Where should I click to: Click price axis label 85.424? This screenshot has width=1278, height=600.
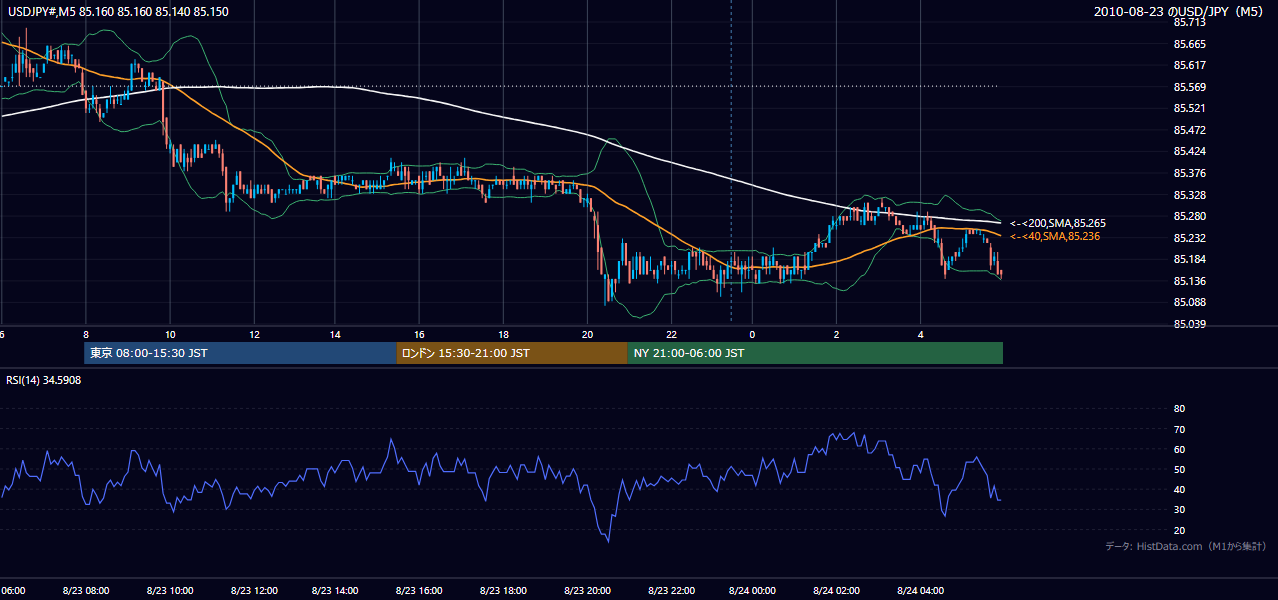[1189, 152]
